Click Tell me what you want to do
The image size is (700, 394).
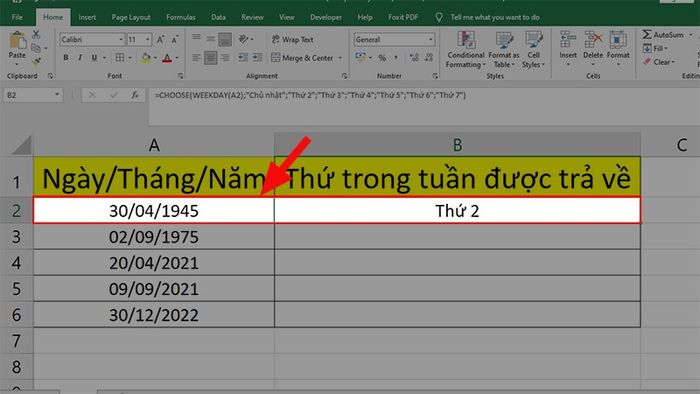click(x=495, y=17)
